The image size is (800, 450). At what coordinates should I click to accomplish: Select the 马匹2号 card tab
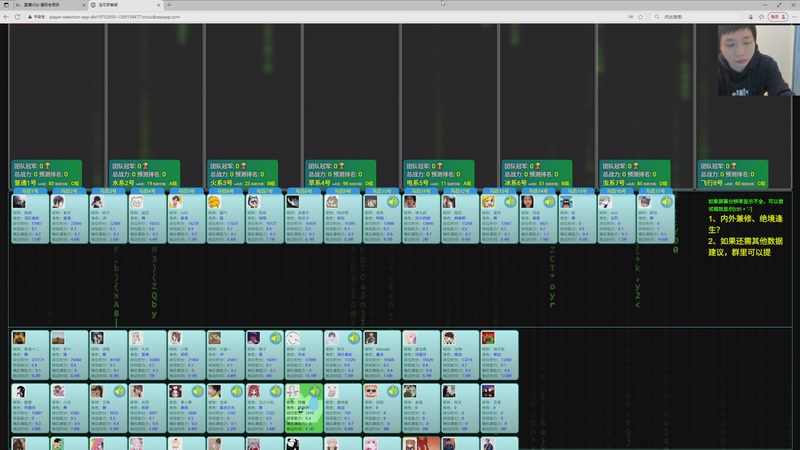point(69,191)
